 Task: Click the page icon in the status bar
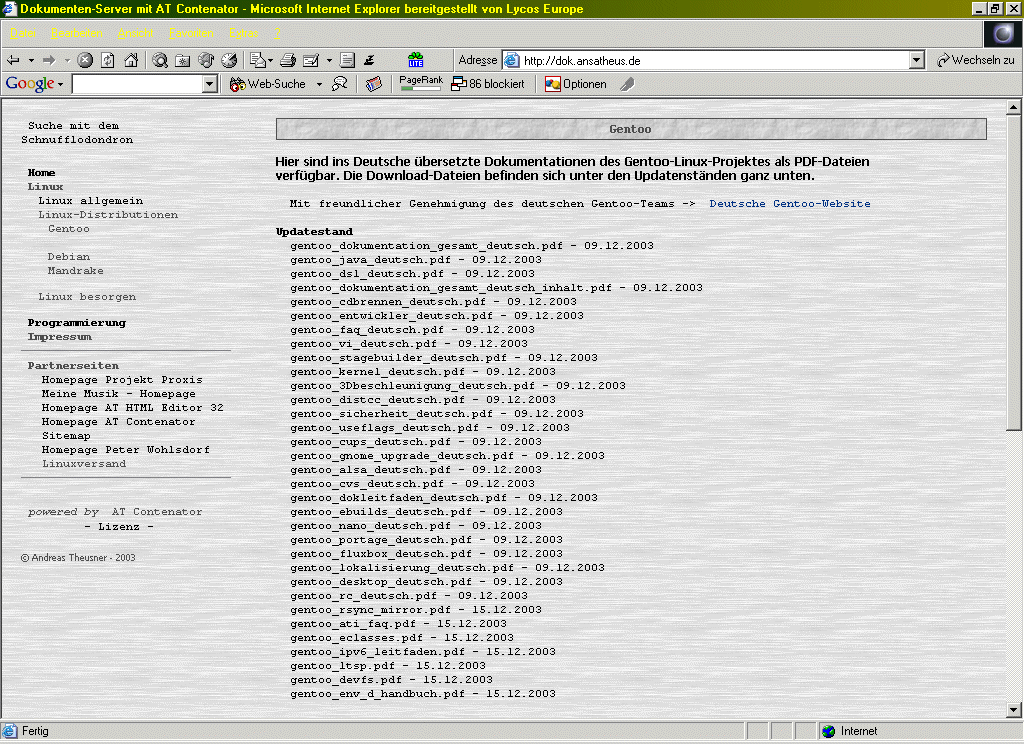10,731
